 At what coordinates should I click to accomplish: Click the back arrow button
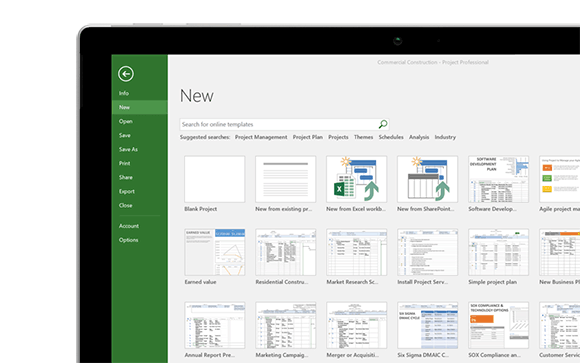click(x=126, y=74)
